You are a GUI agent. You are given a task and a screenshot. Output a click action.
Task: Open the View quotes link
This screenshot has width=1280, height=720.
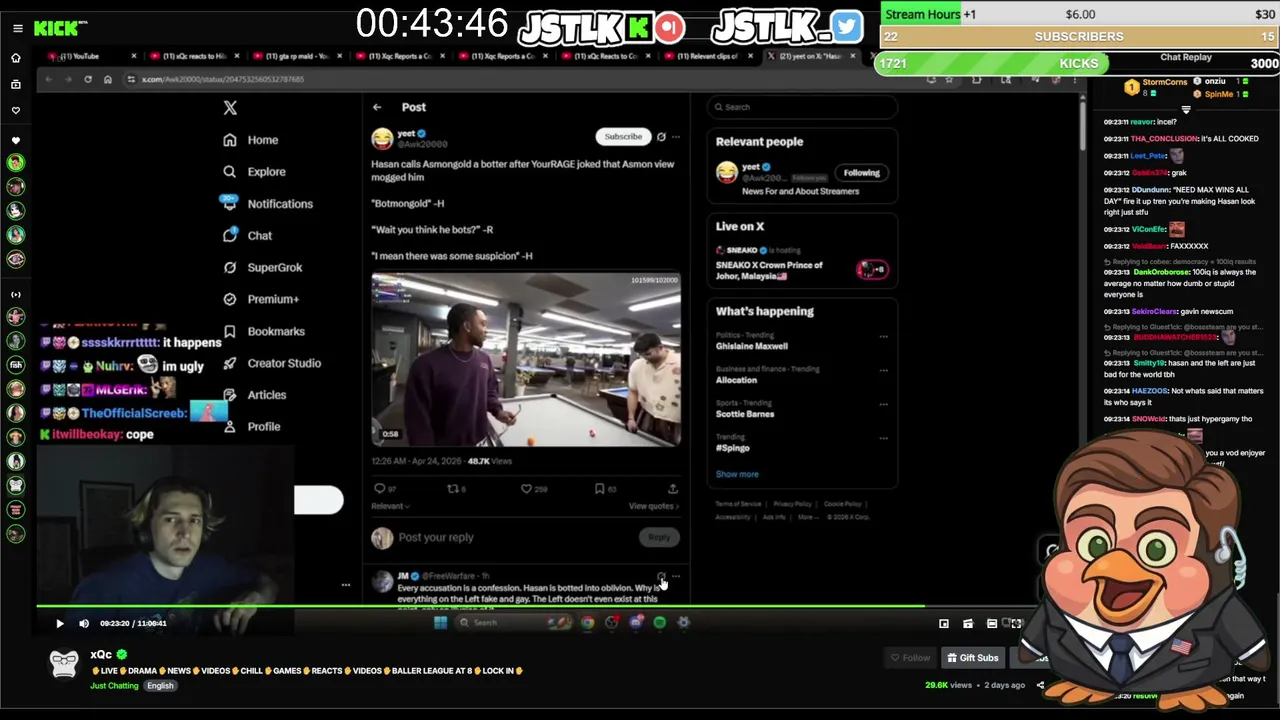point(653,506)
